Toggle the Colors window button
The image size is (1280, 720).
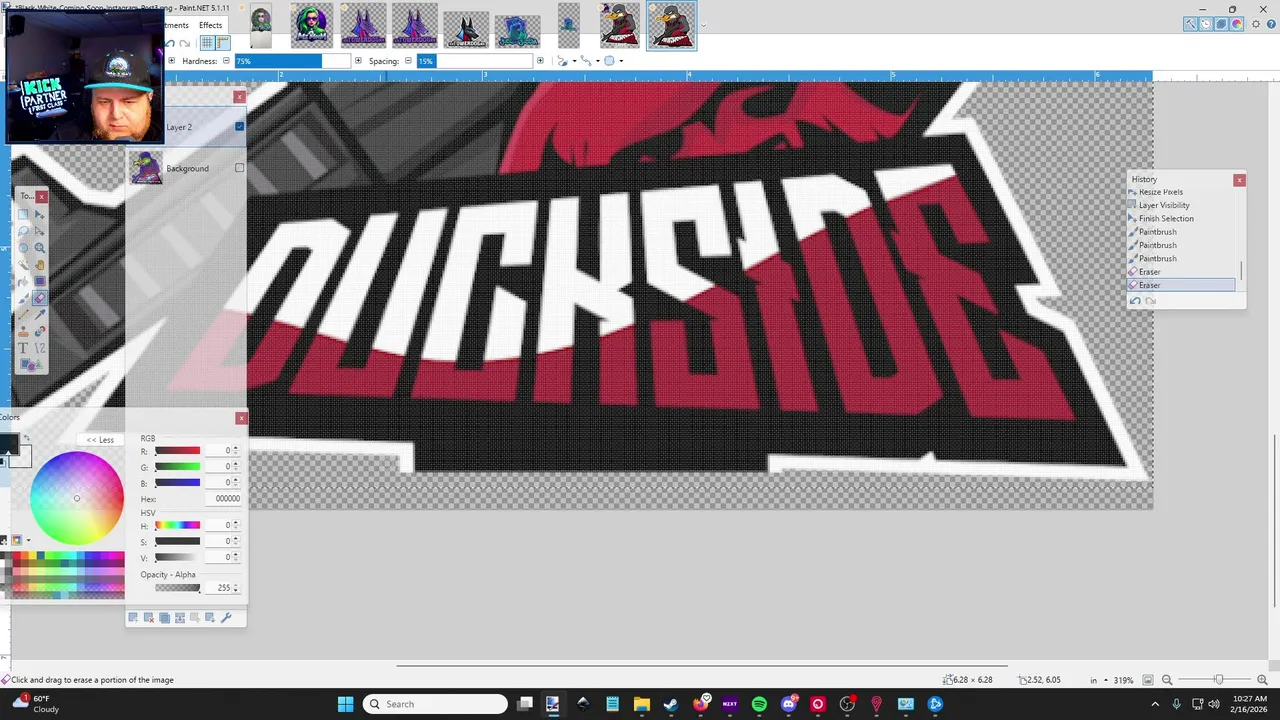[1236, 24]
